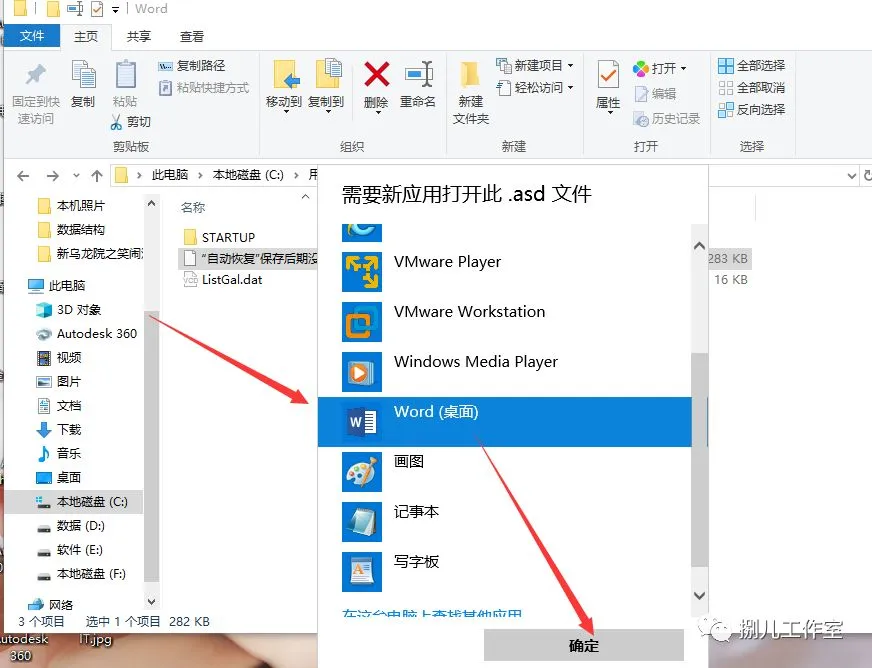
Task: Click the Properties (属性) checkmark icon
Action: tap(608, 75)
